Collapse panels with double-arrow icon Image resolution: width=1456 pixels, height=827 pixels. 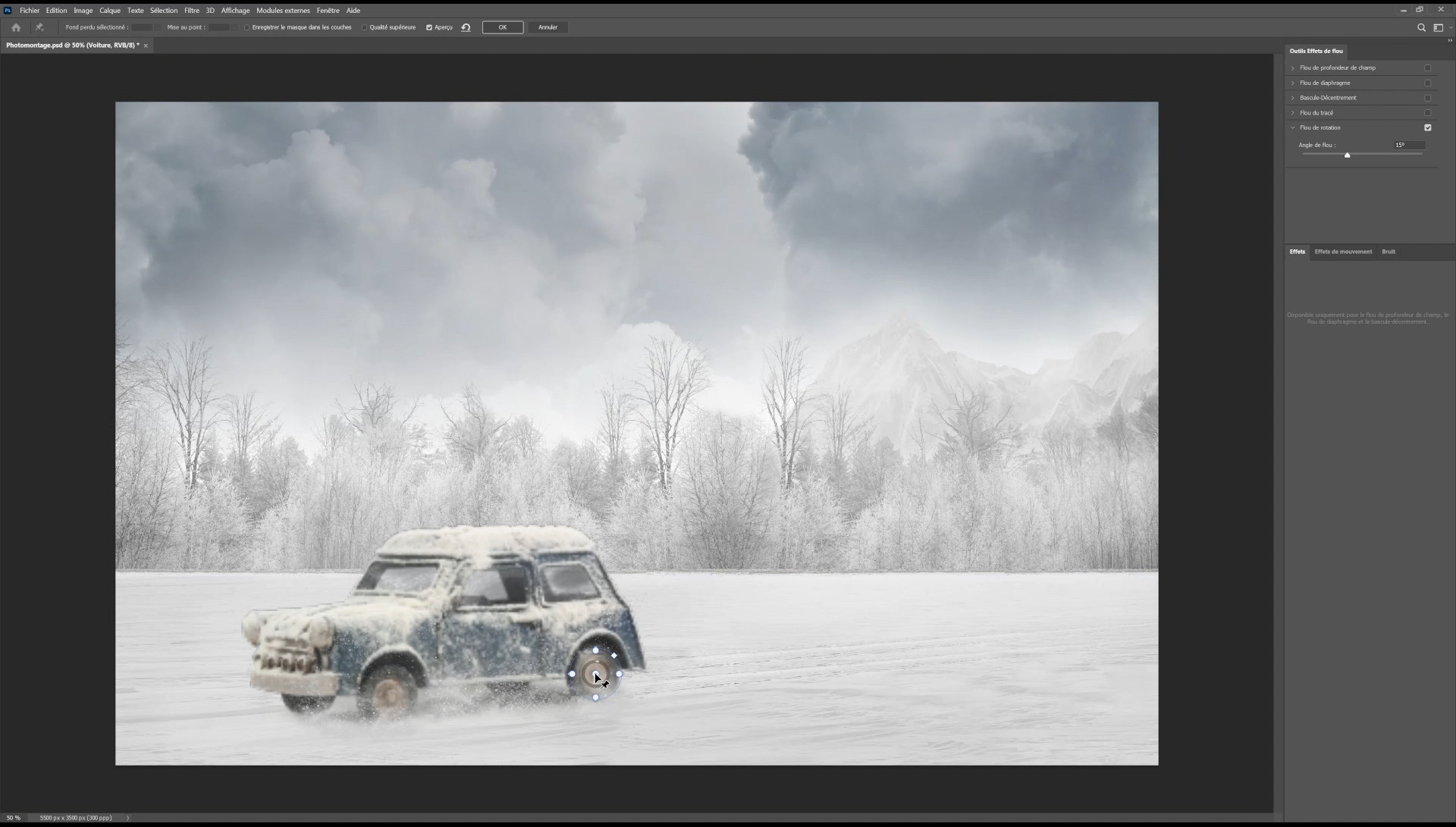point(1450,41)
